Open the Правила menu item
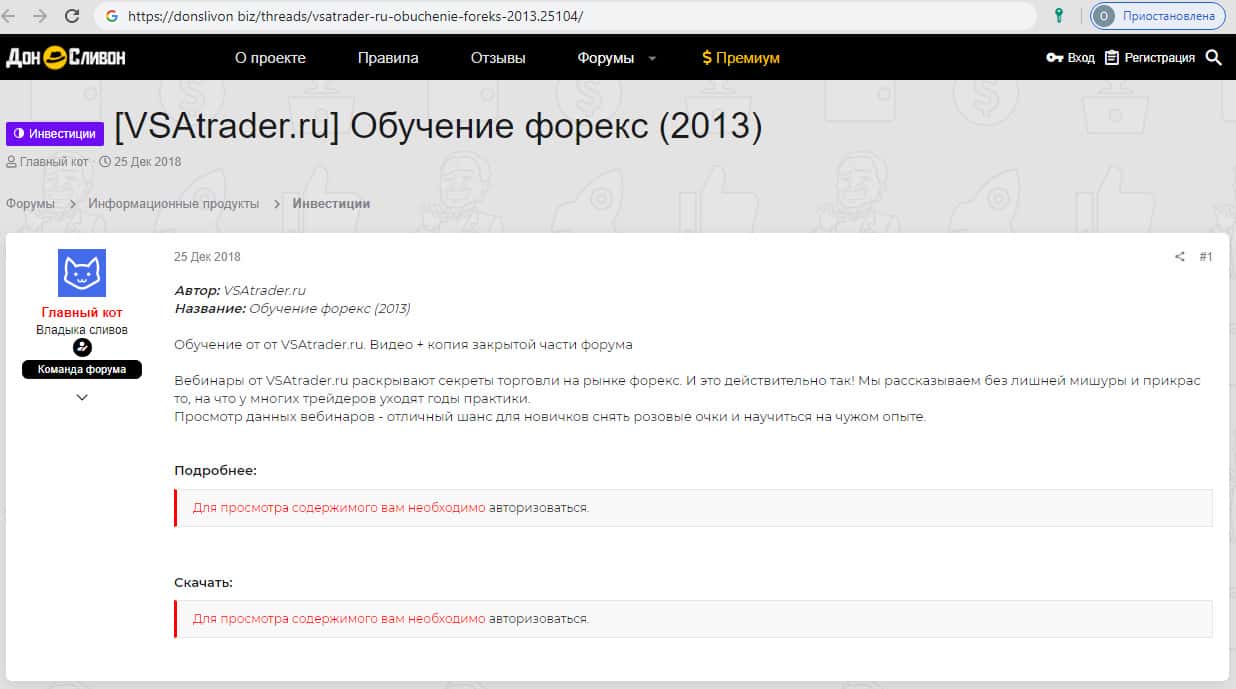 388,58
